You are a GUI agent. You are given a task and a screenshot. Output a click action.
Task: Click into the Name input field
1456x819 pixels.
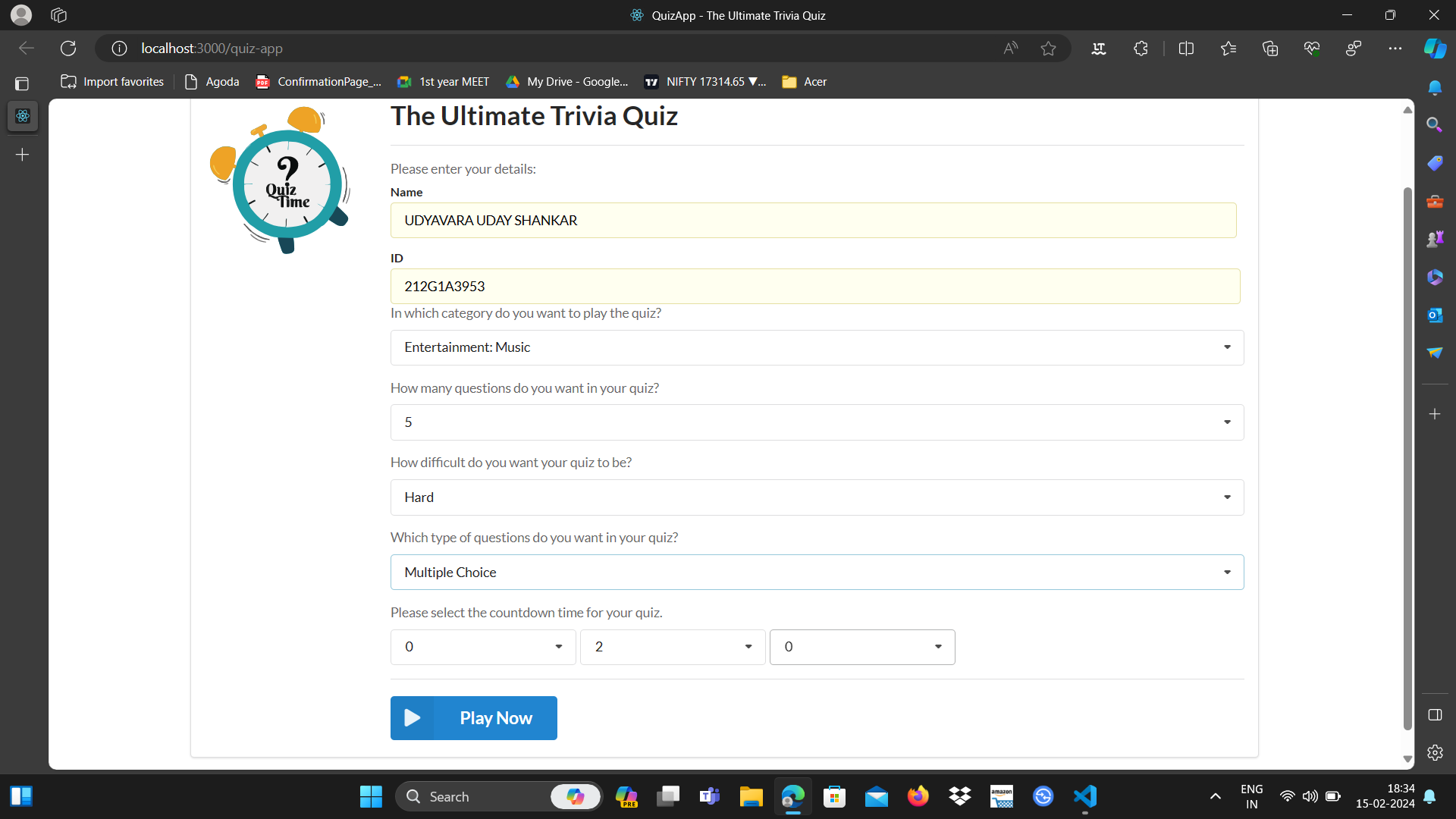(813, 221)
